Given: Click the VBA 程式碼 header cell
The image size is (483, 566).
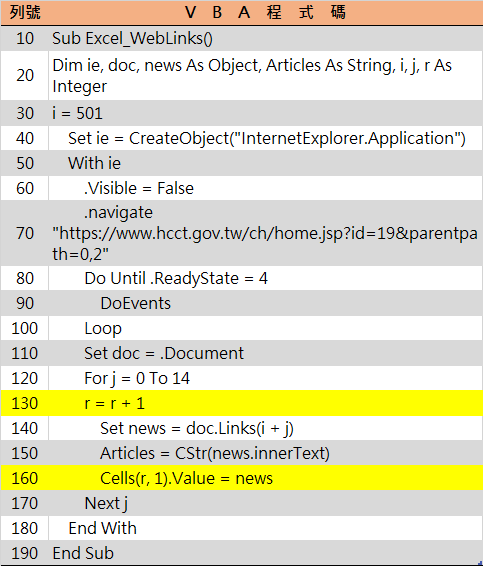Looking at the screenshot, I should [x=265, y=13].
